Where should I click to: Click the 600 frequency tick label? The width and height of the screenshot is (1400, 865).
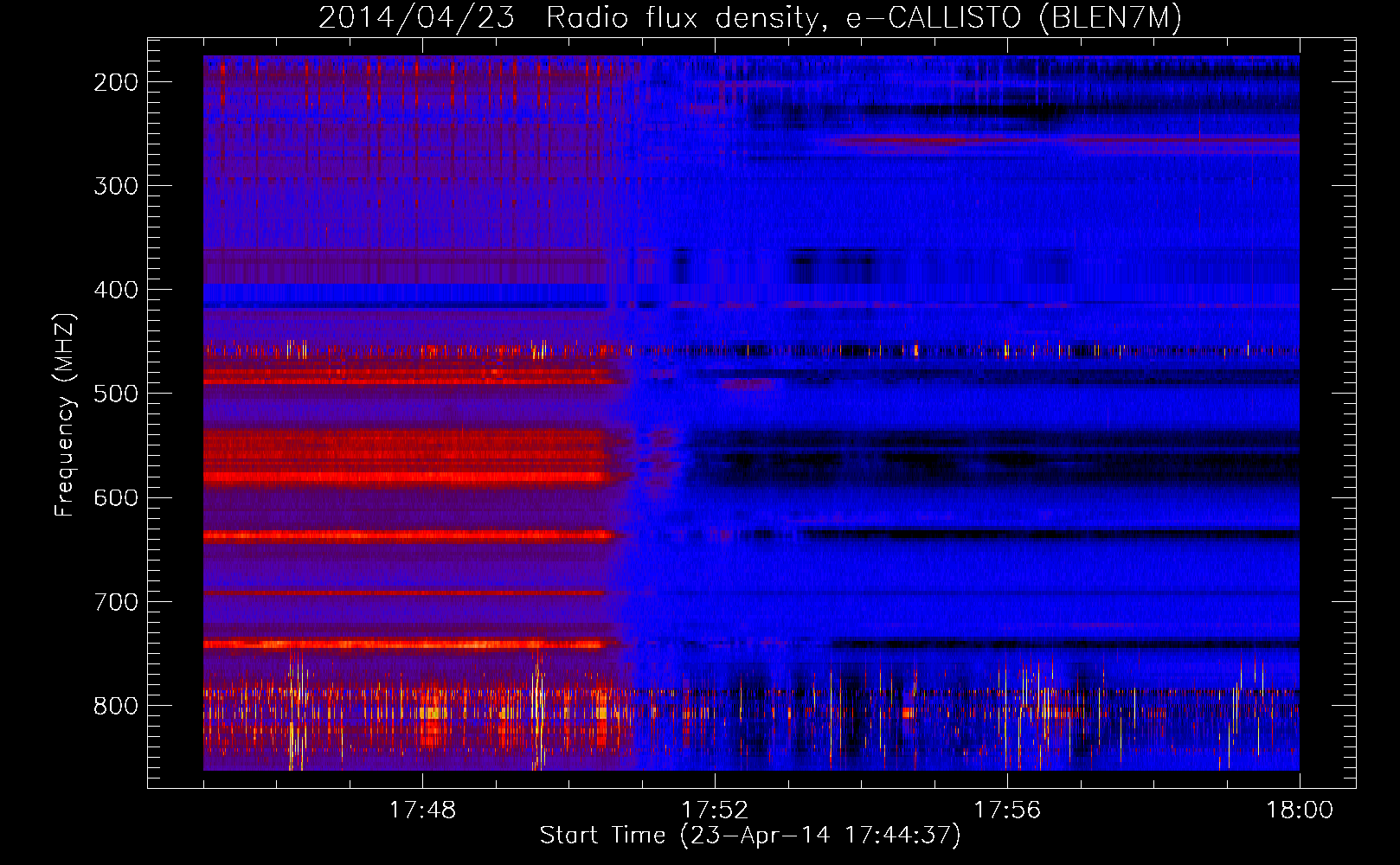[116, 497]
